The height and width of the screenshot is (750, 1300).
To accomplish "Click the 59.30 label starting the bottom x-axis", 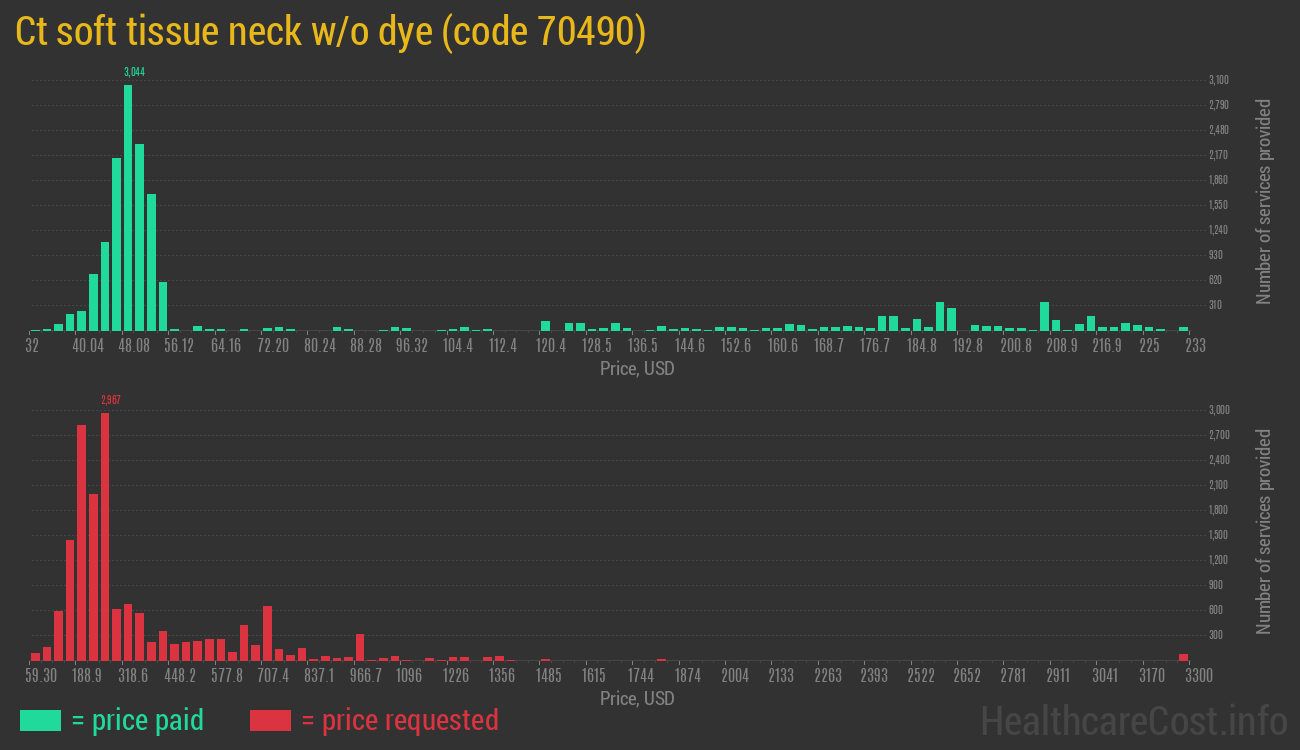I will point(41,676).
